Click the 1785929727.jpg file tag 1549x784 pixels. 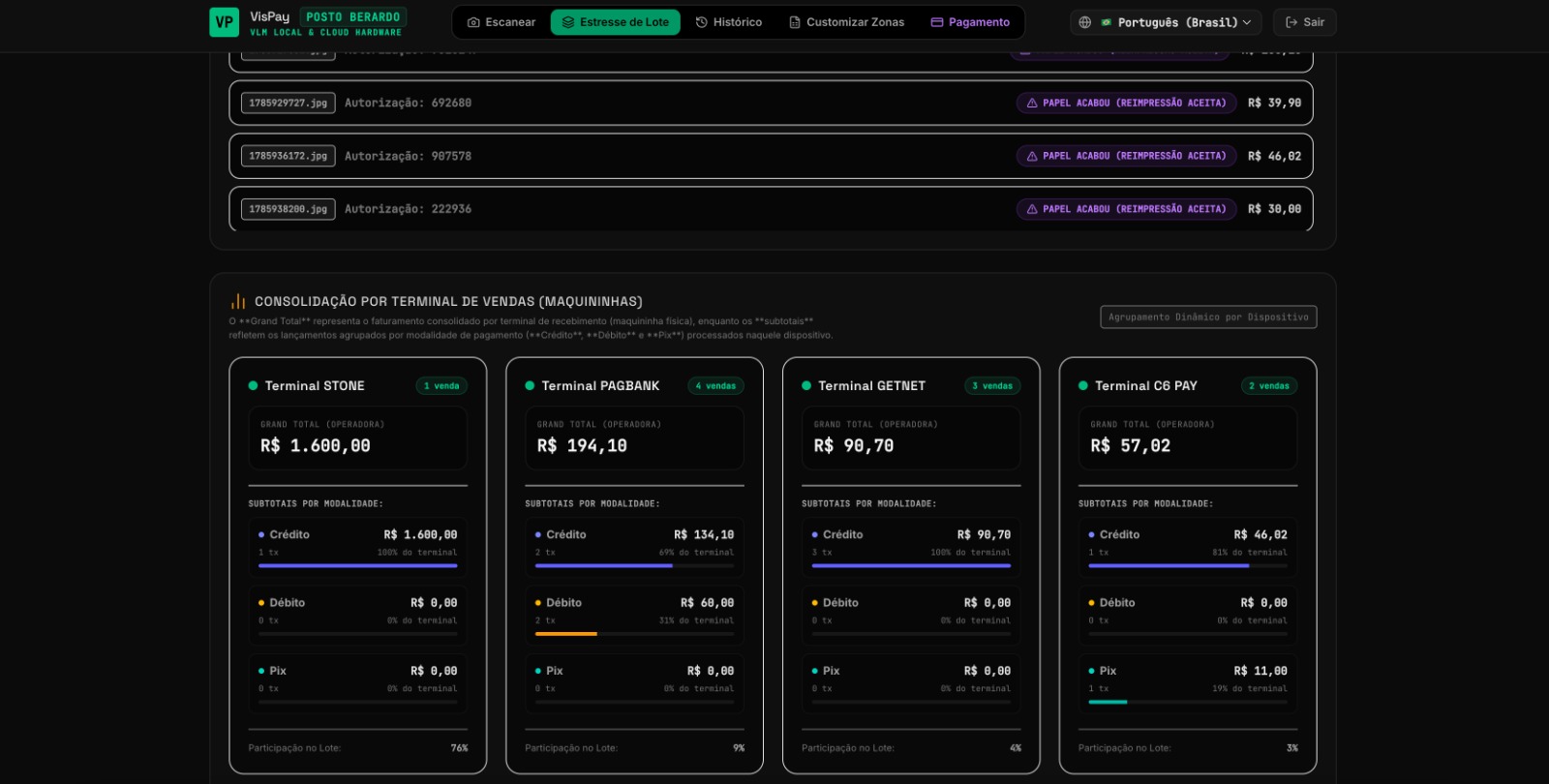point(289,103)
